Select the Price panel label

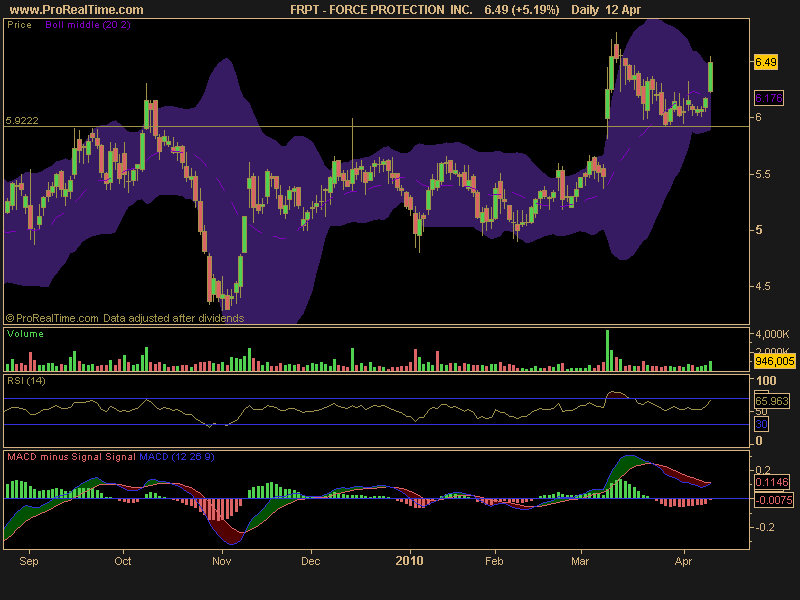coord(19,24)
